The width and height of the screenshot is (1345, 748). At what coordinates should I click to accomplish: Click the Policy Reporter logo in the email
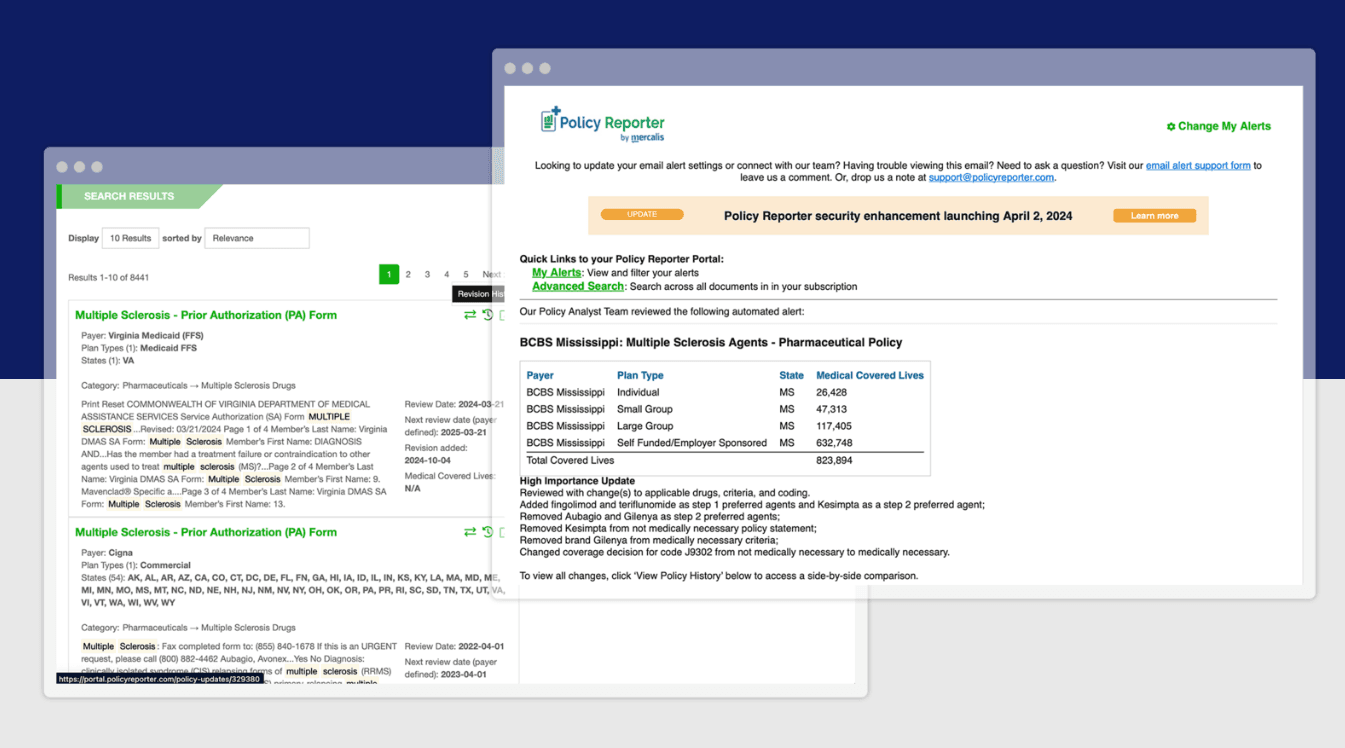pyautogui.click(x=603, y=124)
